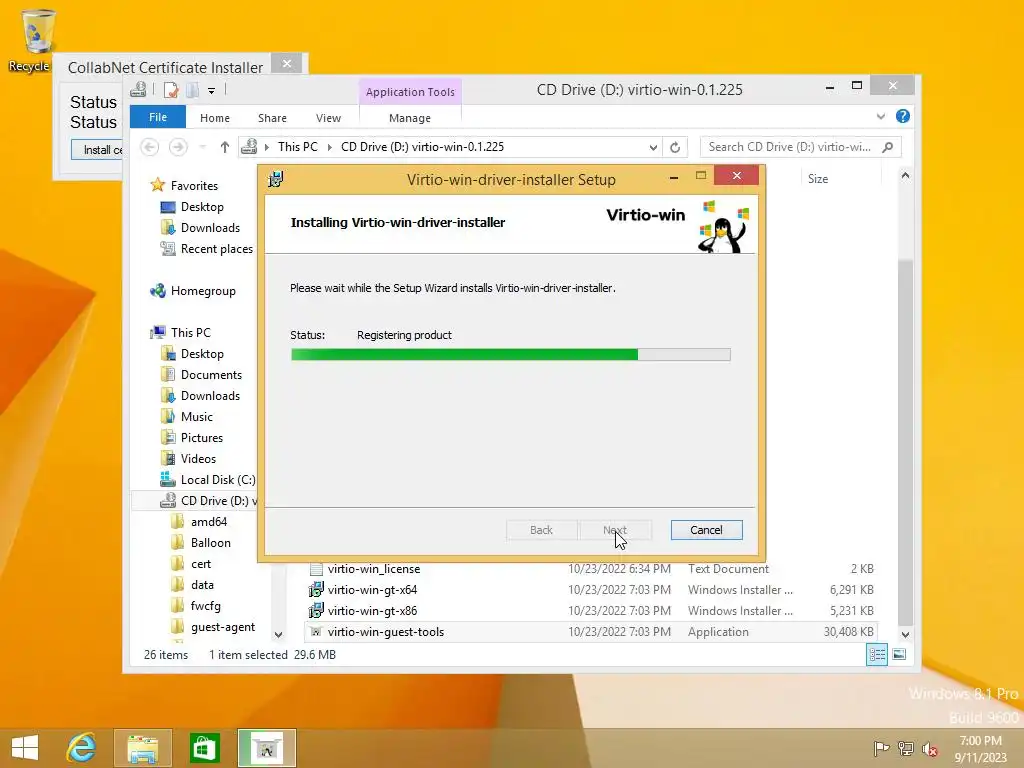This screenshot has width=1024, height=768.
Task: Open the fwcfg folder
Action: (205, 606)
